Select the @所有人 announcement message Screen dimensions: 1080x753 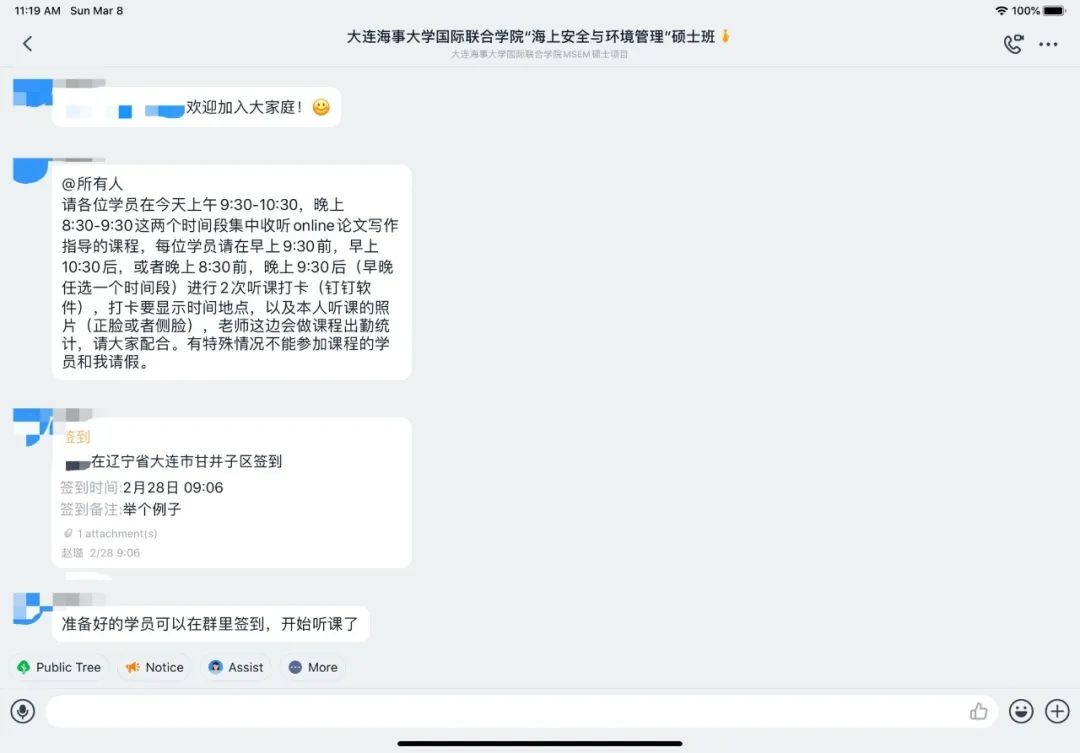pyautogui.click(x=232, y=272)
